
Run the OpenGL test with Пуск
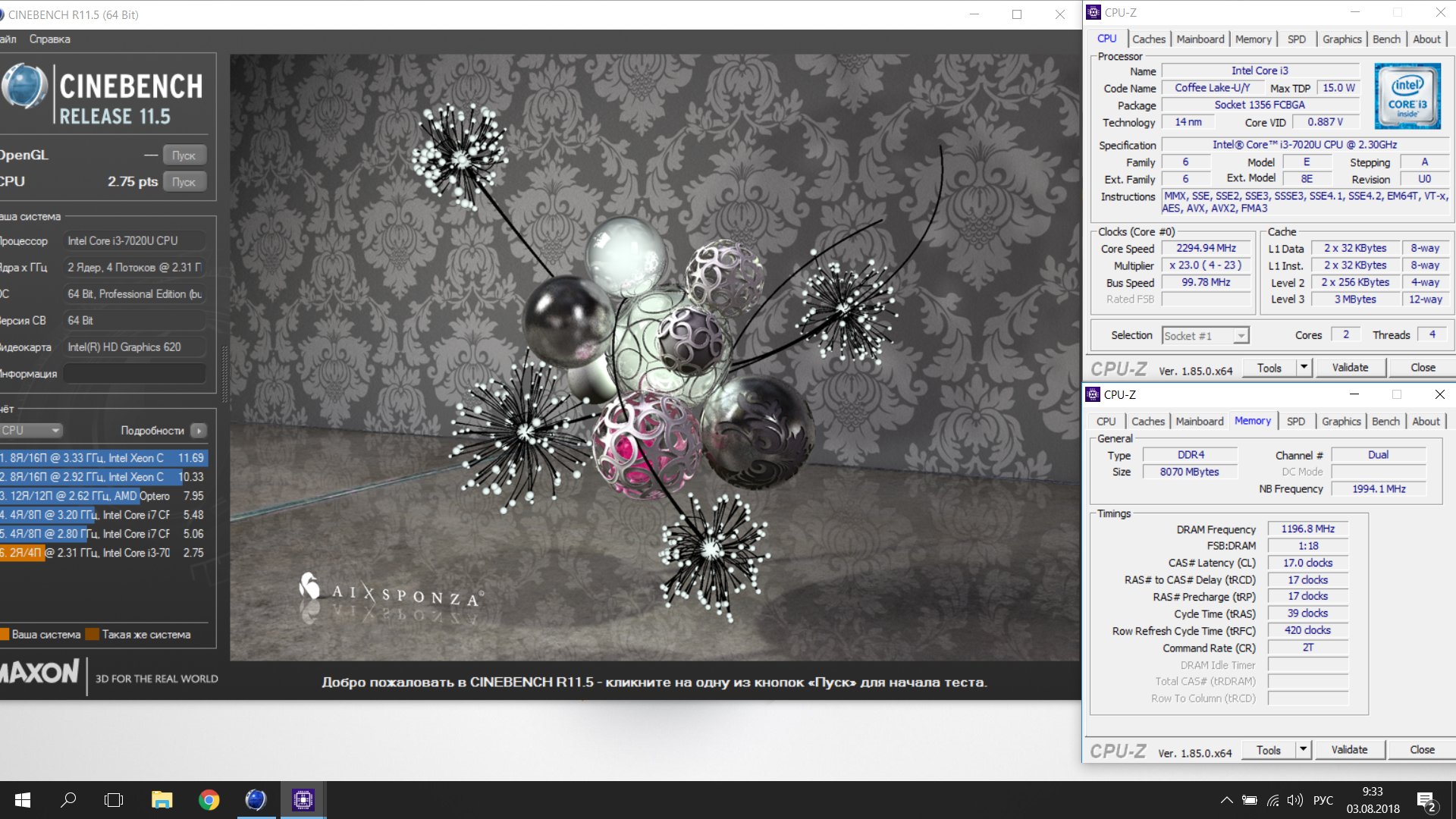coord(184,155)
